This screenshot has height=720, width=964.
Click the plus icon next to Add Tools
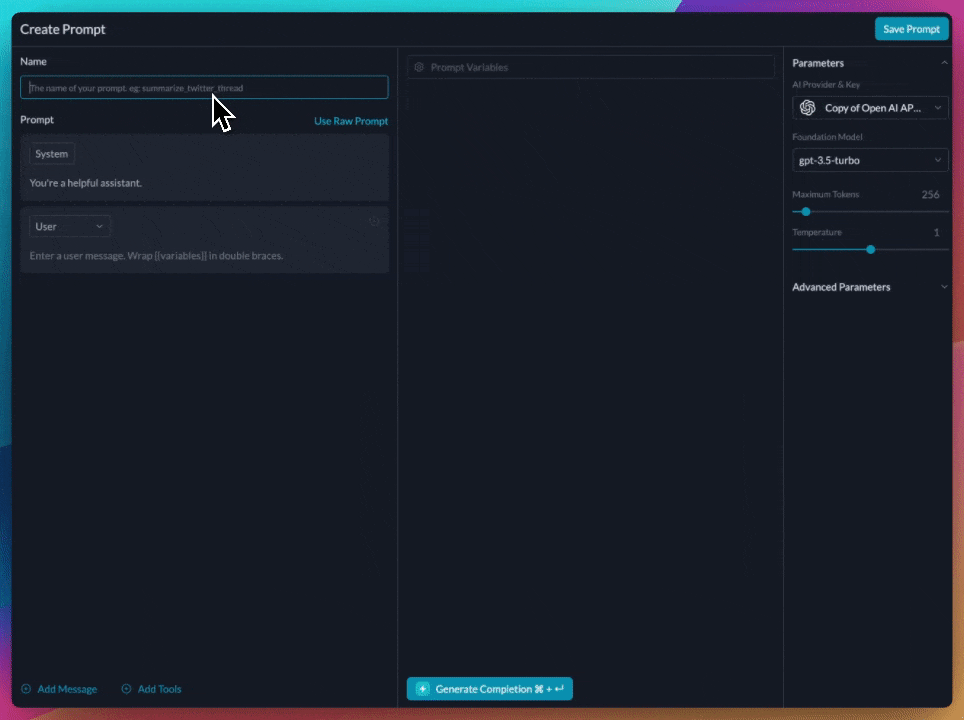(126, 689)
